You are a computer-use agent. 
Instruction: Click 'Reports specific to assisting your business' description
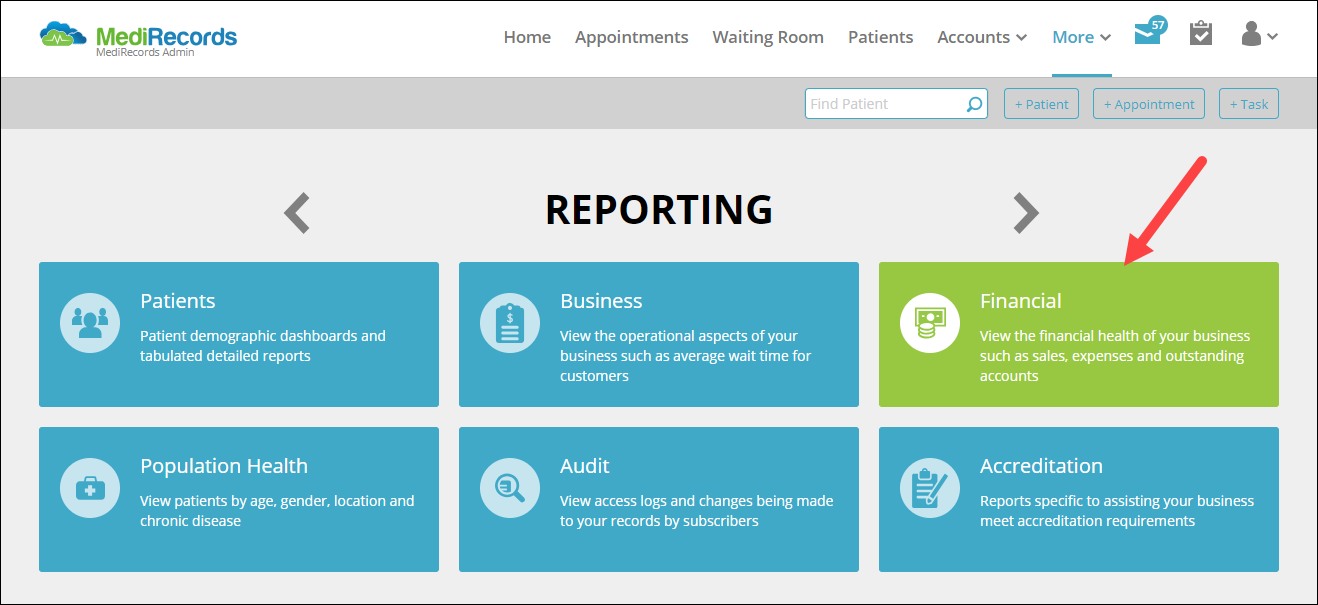[x=1117, y=511]
